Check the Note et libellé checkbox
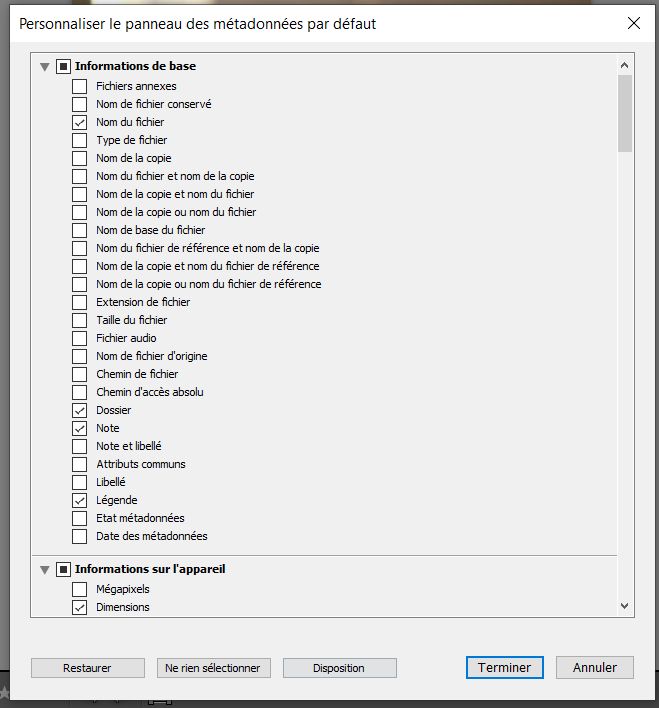Screen dimensions: 659x708 click(x=79, y=446)
